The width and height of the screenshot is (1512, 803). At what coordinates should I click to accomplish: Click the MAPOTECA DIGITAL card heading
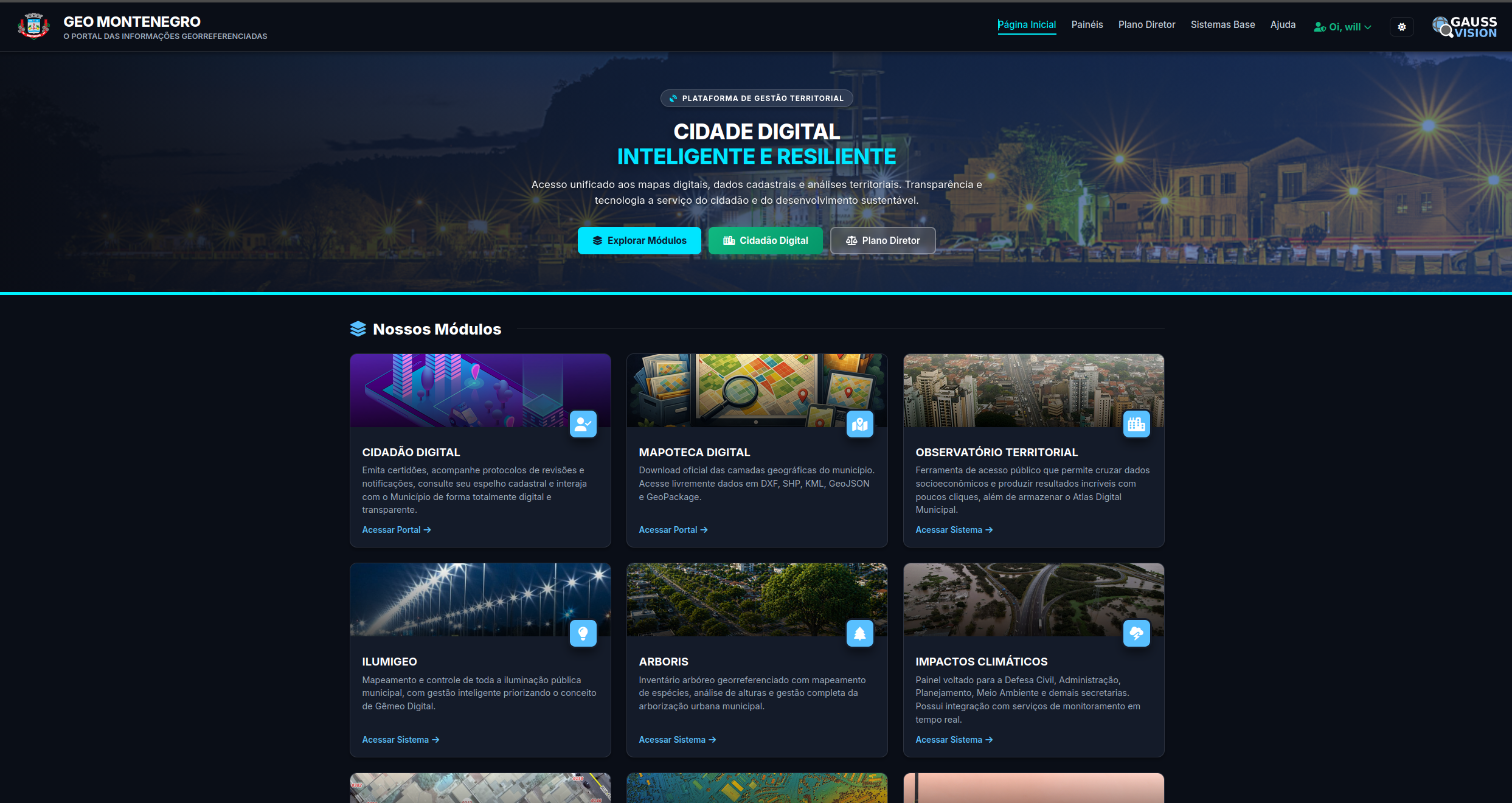695,452
